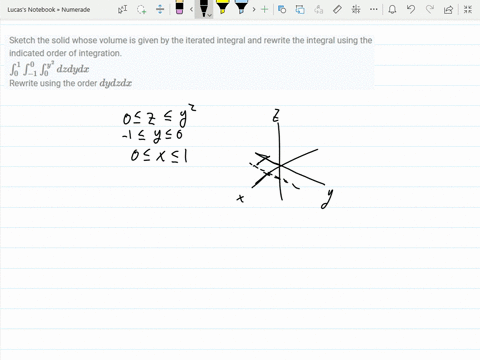The width and height of the screenshot is (480, 360).
Task: Open the Ruler tool
Action: pyautogui.click(x=337, y=9)
